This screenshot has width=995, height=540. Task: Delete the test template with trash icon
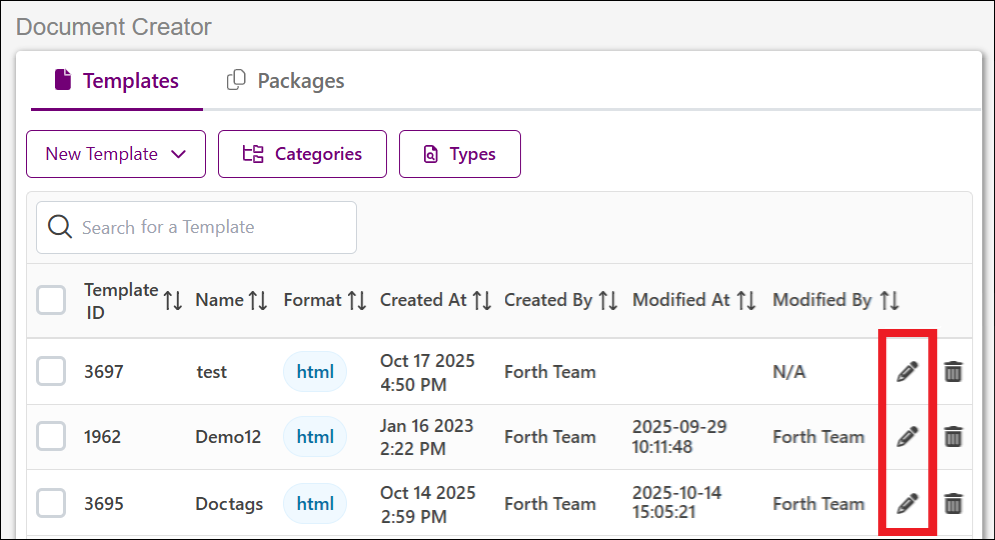[x=953, y=372]
